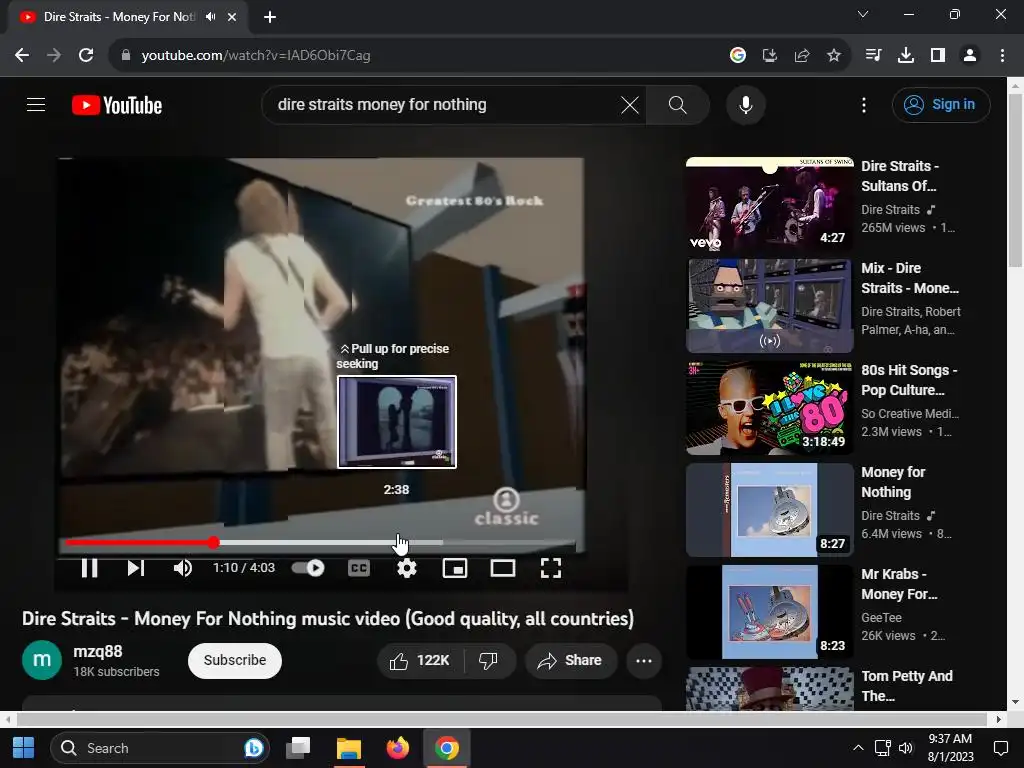Open Google icon in address bar

[x=738, y=56]
